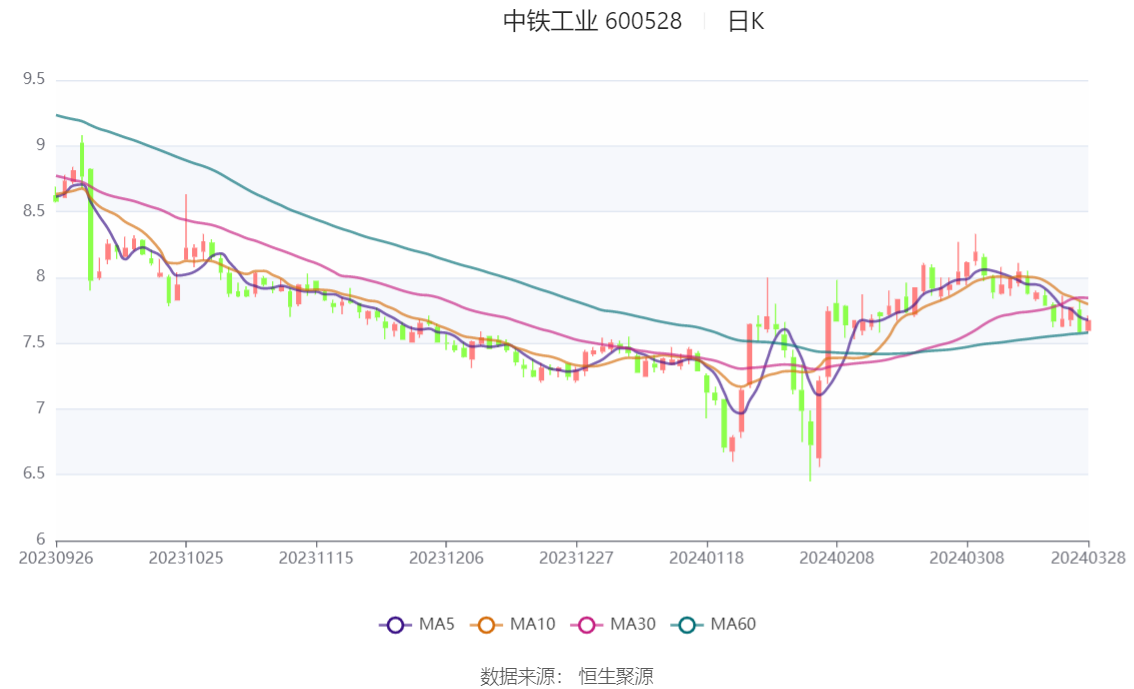Click the 20240208 date axis label
The height and width of the screenshot is (689, 1134).
click(x=837, y=558)
